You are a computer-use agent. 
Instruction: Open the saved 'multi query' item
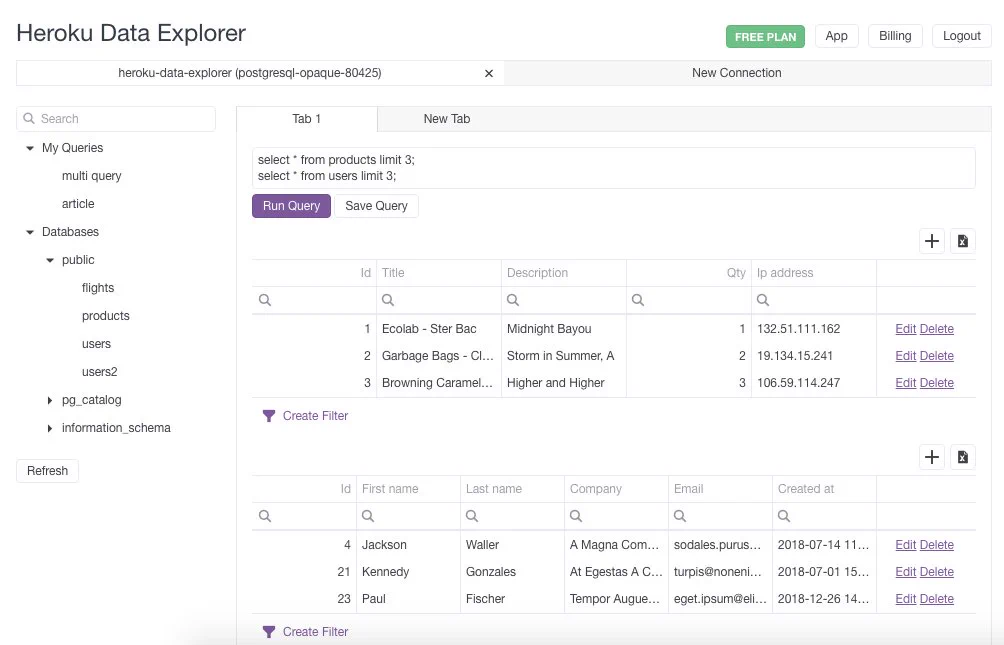pyautogui.click(x=92, y=176)
